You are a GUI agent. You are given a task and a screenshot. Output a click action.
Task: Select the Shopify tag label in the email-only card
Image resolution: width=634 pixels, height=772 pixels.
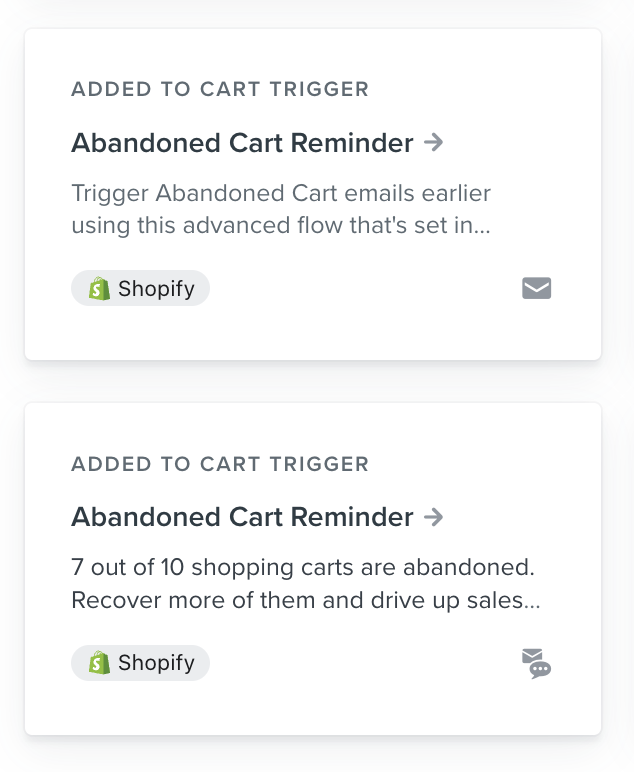click(156, 289)
